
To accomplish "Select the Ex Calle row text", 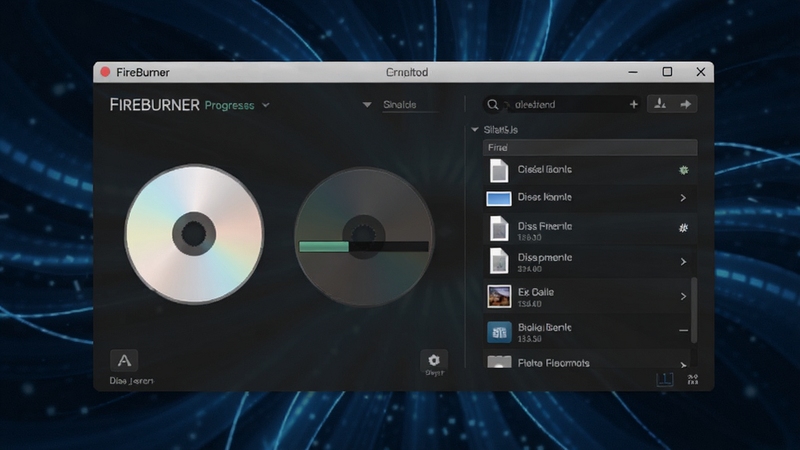I will point(536,292).
